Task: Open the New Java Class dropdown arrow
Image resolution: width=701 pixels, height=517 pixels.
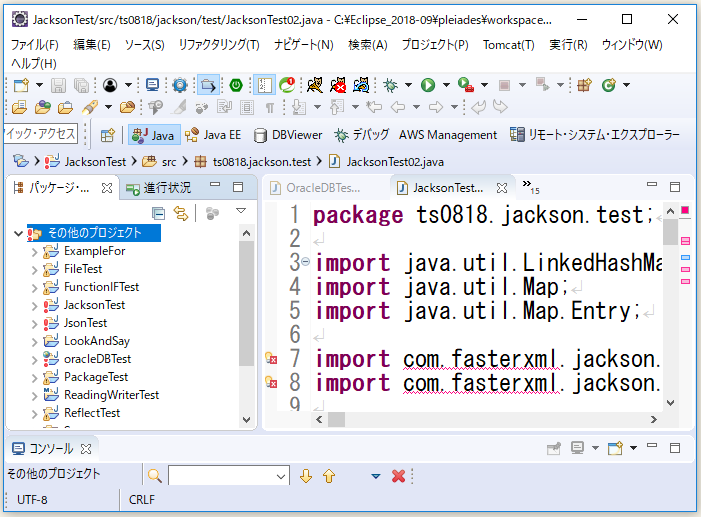Action: click(626, 85)
